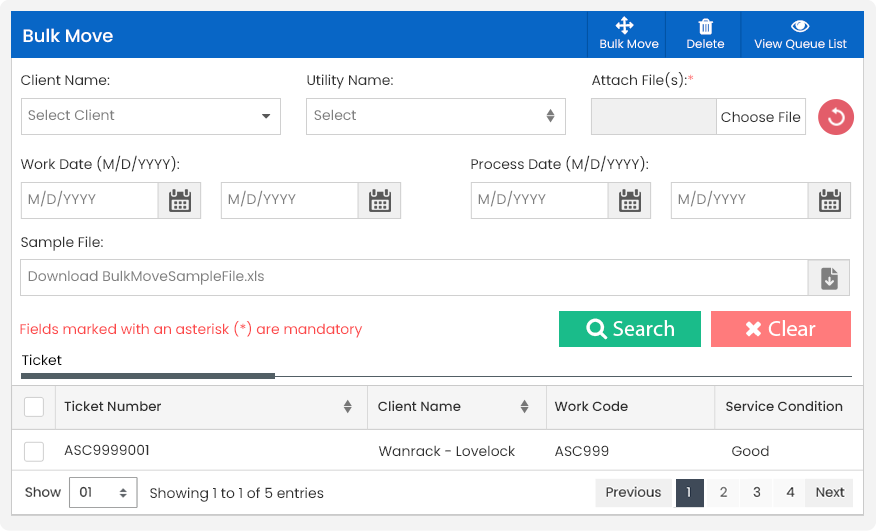The height and width of the screenshot is (531, 876).
Task: Open the Work Date start calendar icon
Action: (x=179, y=200)
